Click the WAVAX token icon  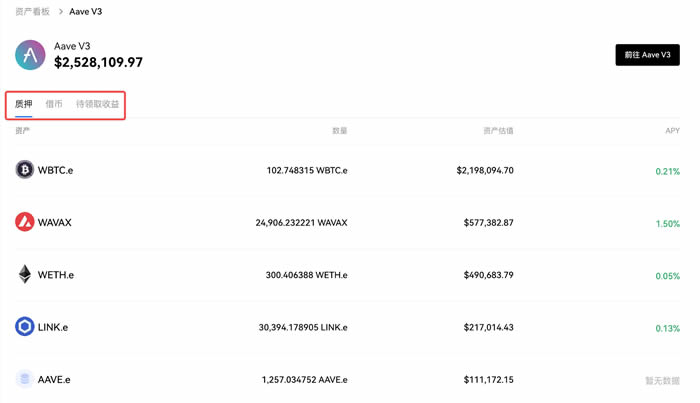click(25, 222)
